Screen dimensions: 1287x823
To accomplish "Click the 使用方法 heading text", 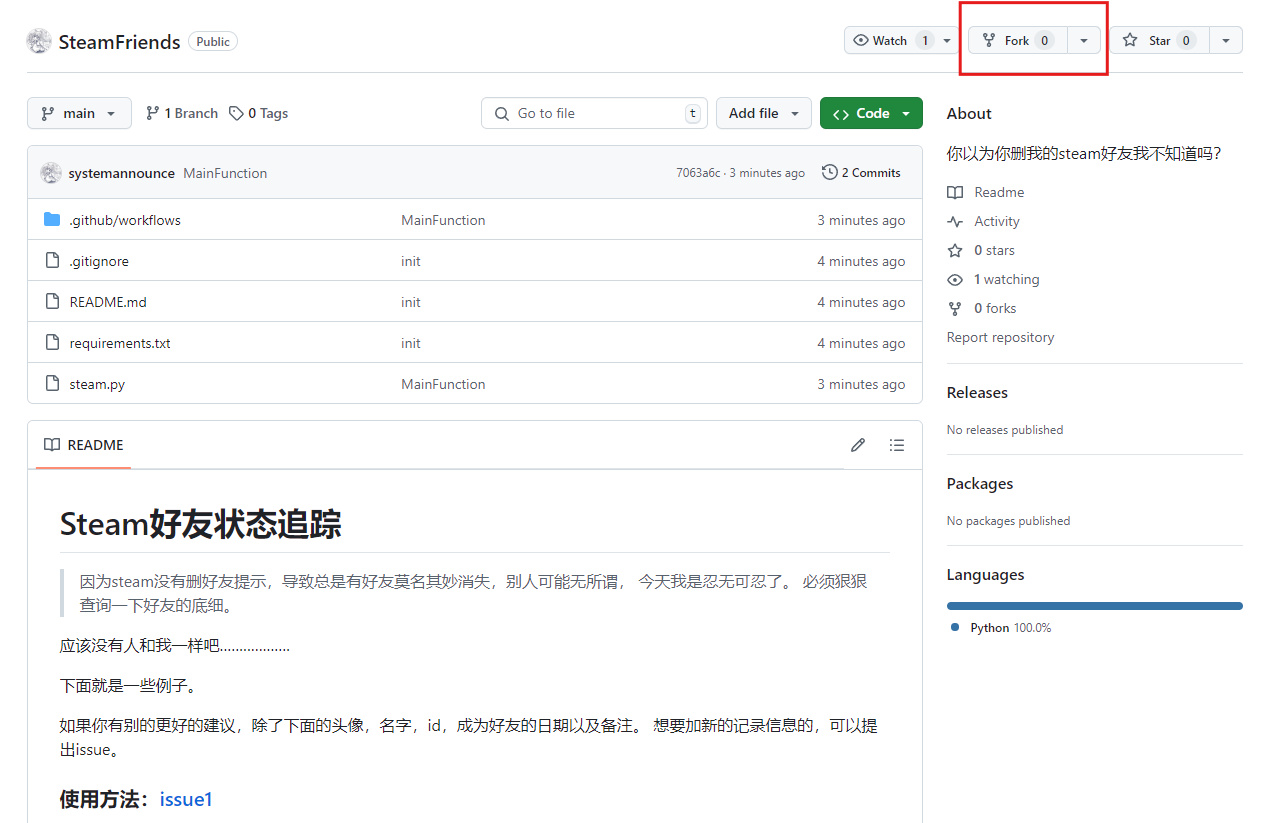I will pos(104,799).
